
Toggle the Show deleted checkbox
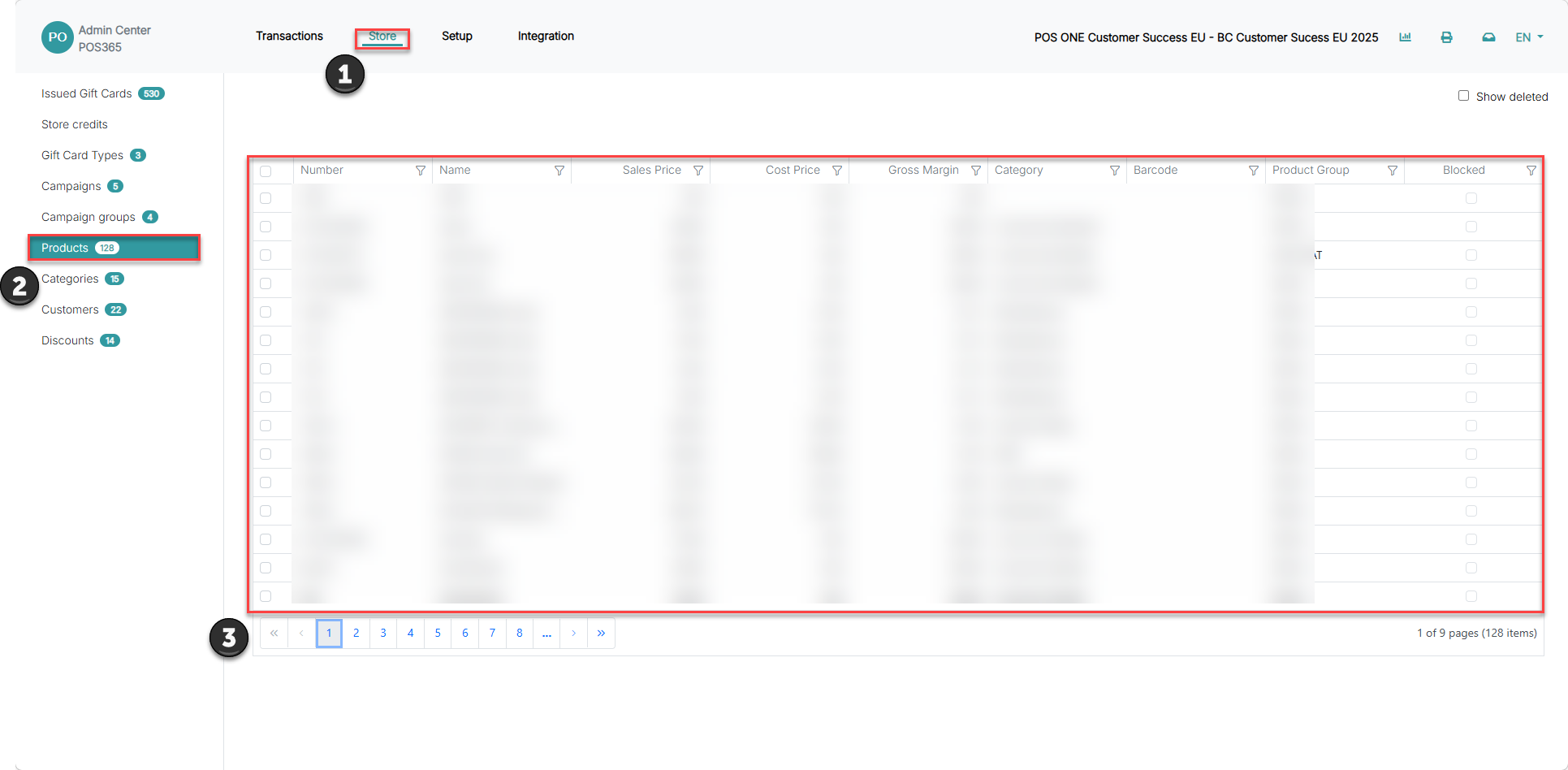tap(1463, 96)
